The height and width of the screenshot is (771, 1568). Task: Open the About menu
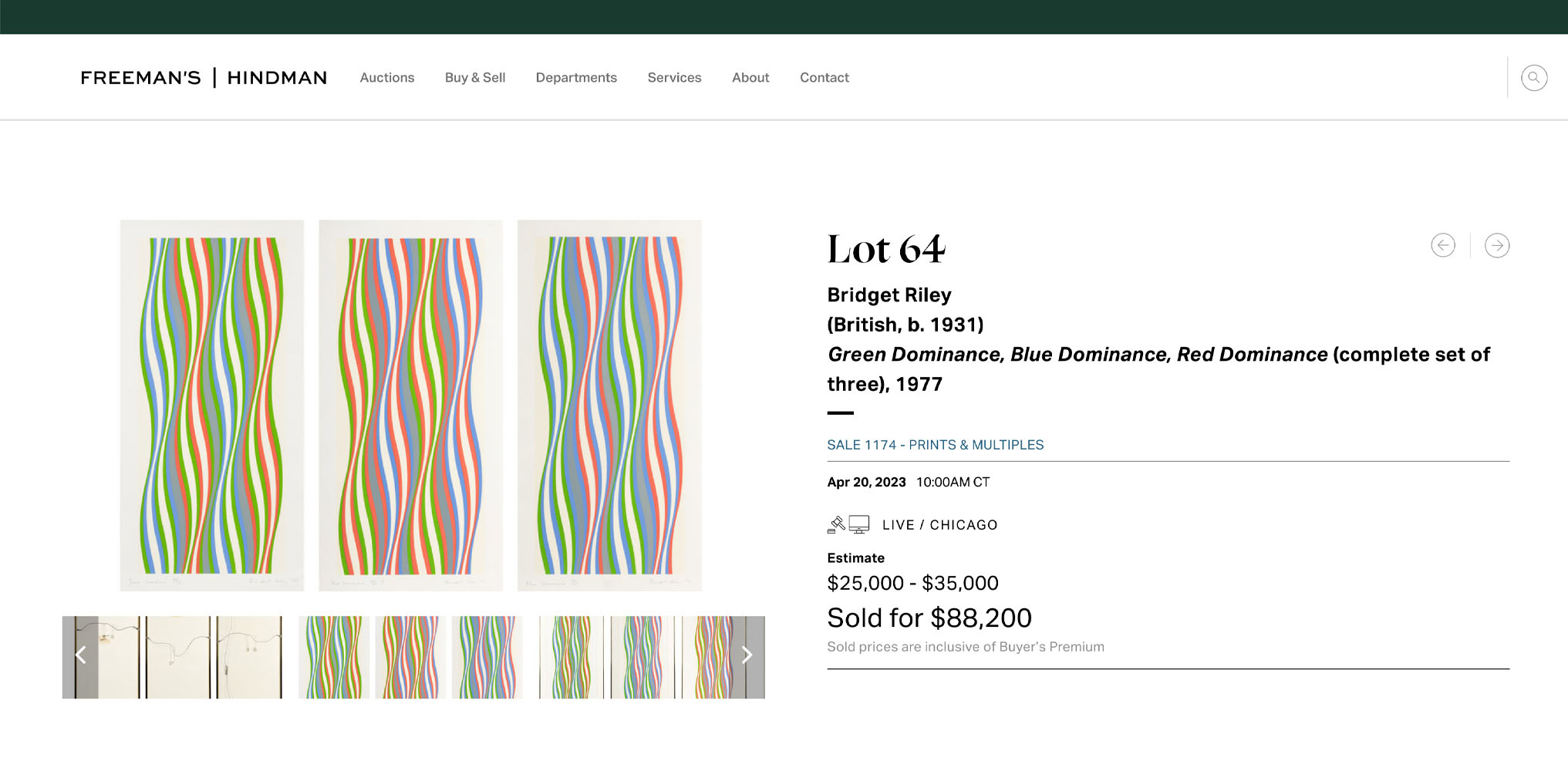coord(750,77)
